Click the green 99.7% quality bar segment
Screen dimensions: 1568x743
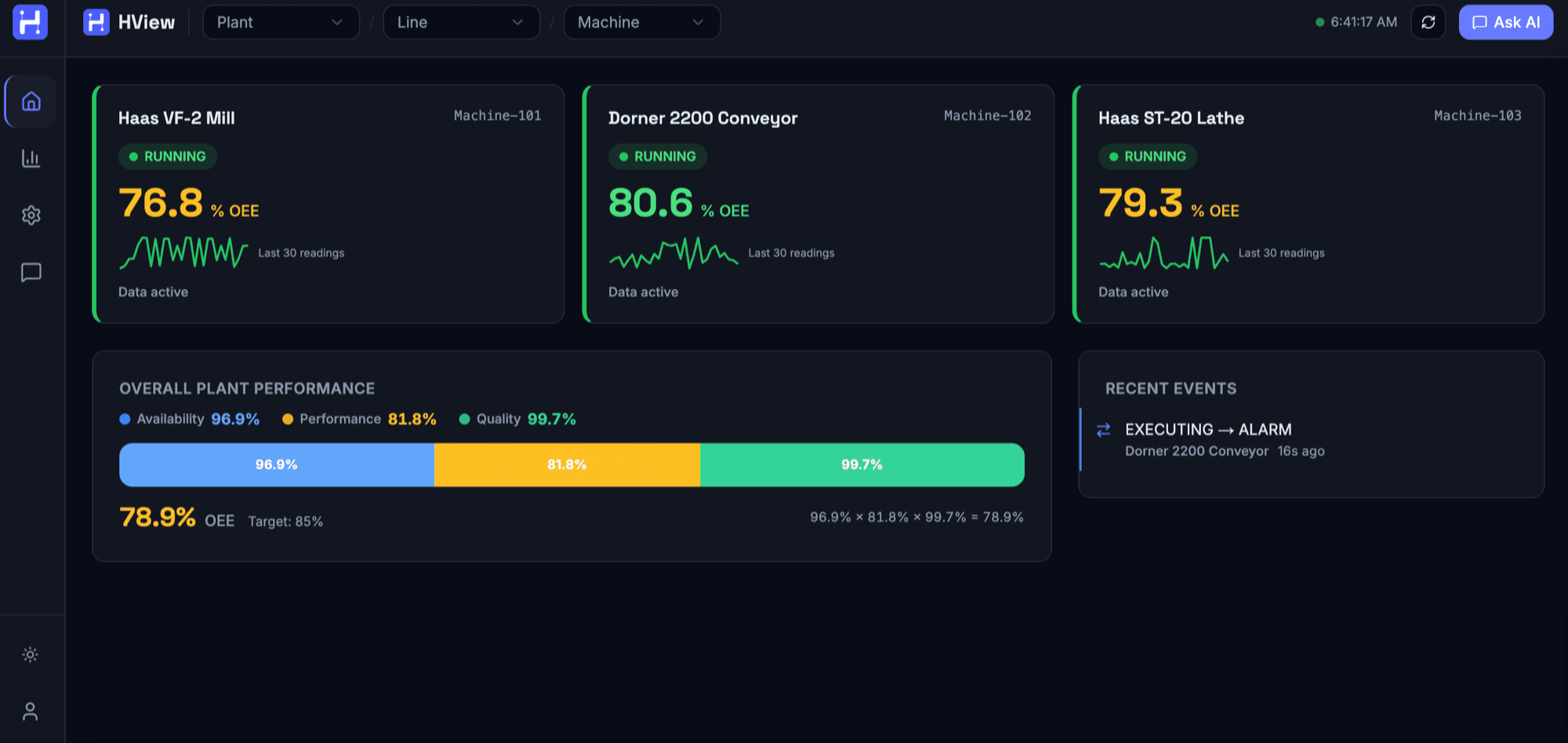tap(862, 465)
